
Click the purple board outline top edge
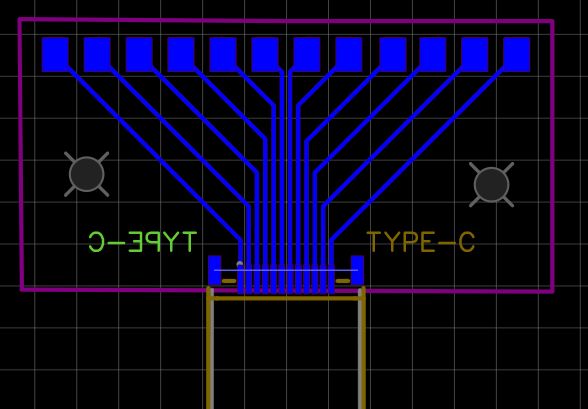tap(286, 20)
